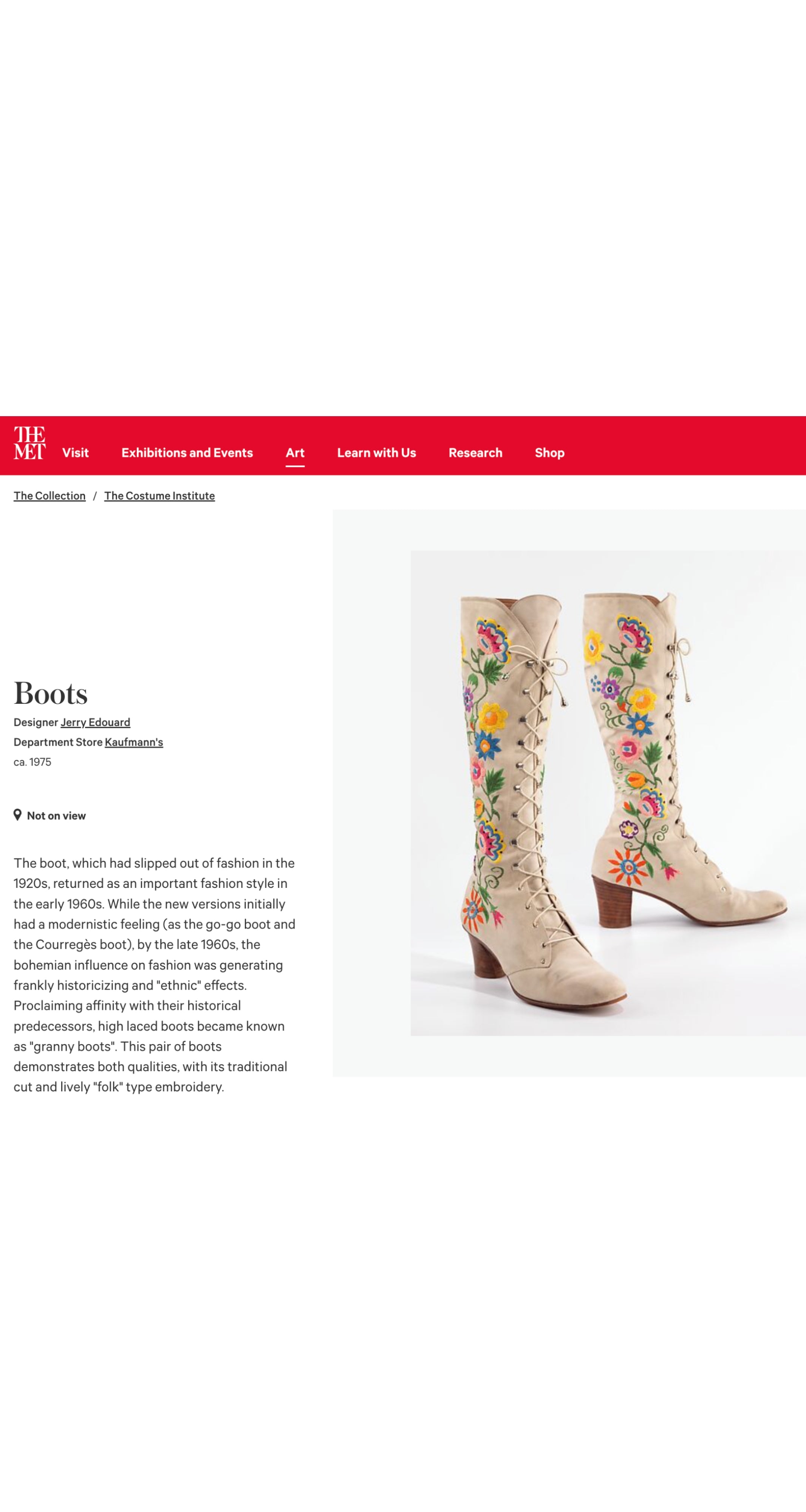Open the Shop link in navigation
The image size is (806, 1512).
pyautogui.click(x=550, y=452)
